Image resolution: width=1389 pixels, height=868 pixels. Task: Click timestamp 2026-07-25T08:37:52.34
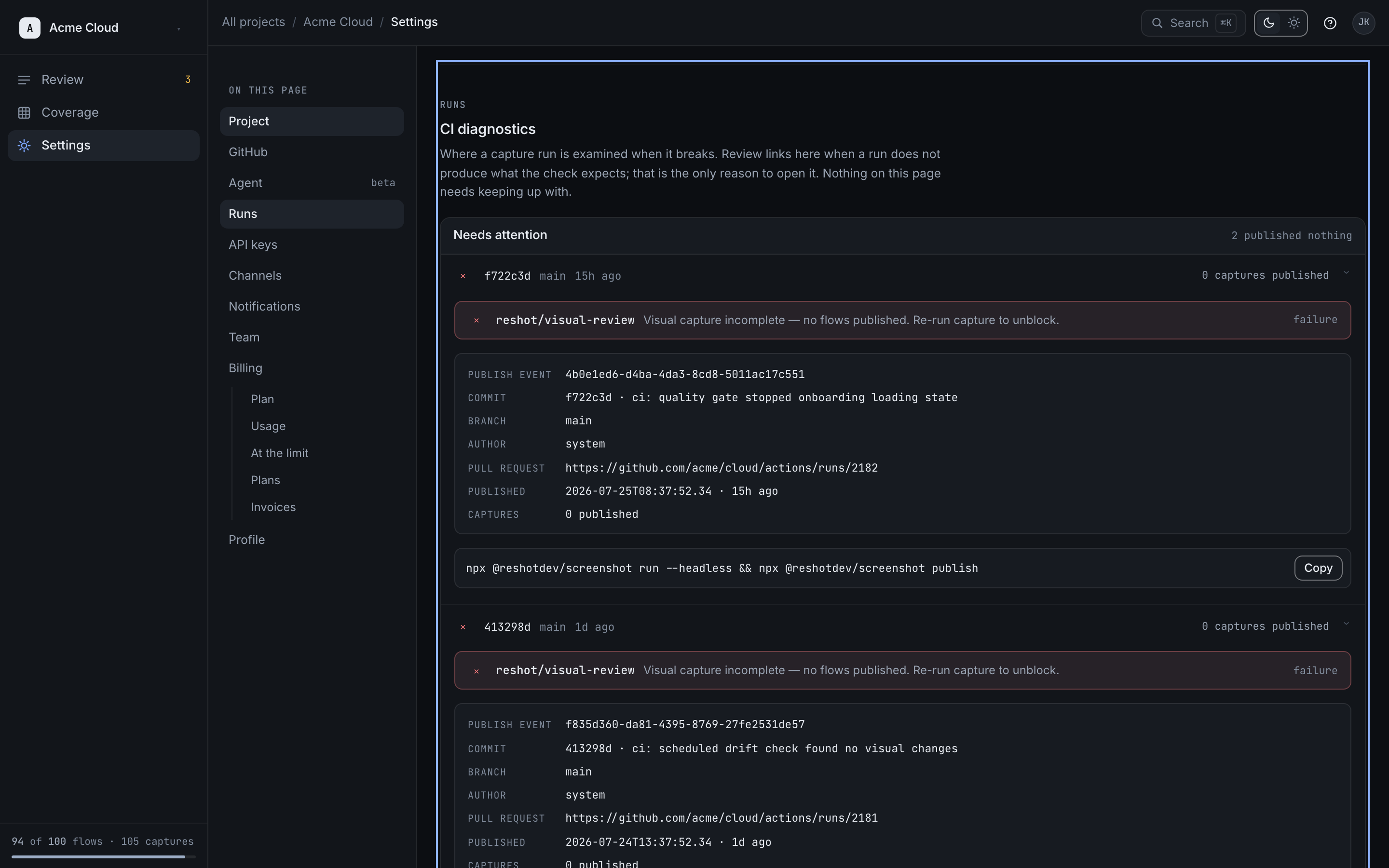click(x=638, y=491)
